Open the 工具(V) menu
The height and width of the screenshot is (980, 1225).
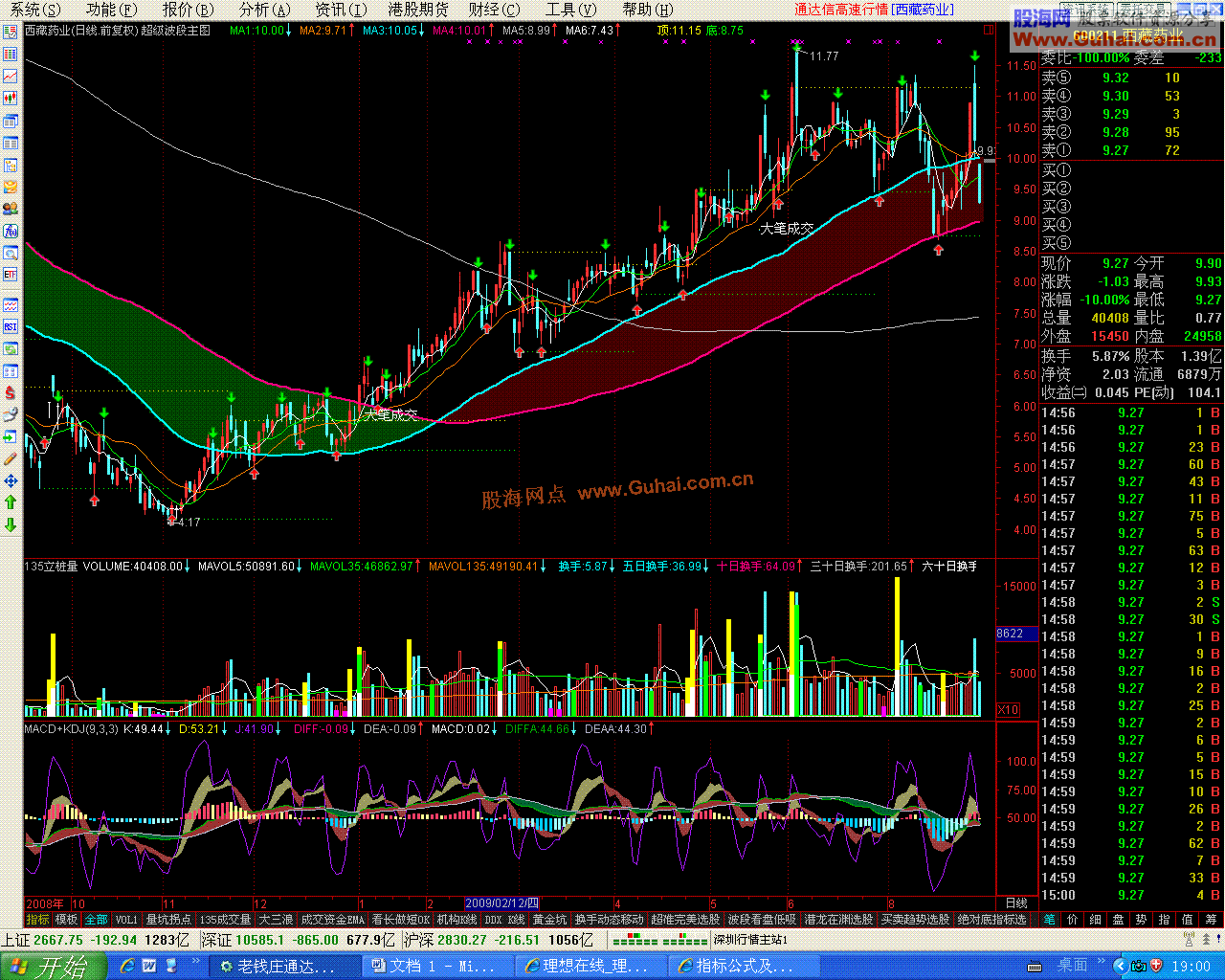[x=570, y=10]
